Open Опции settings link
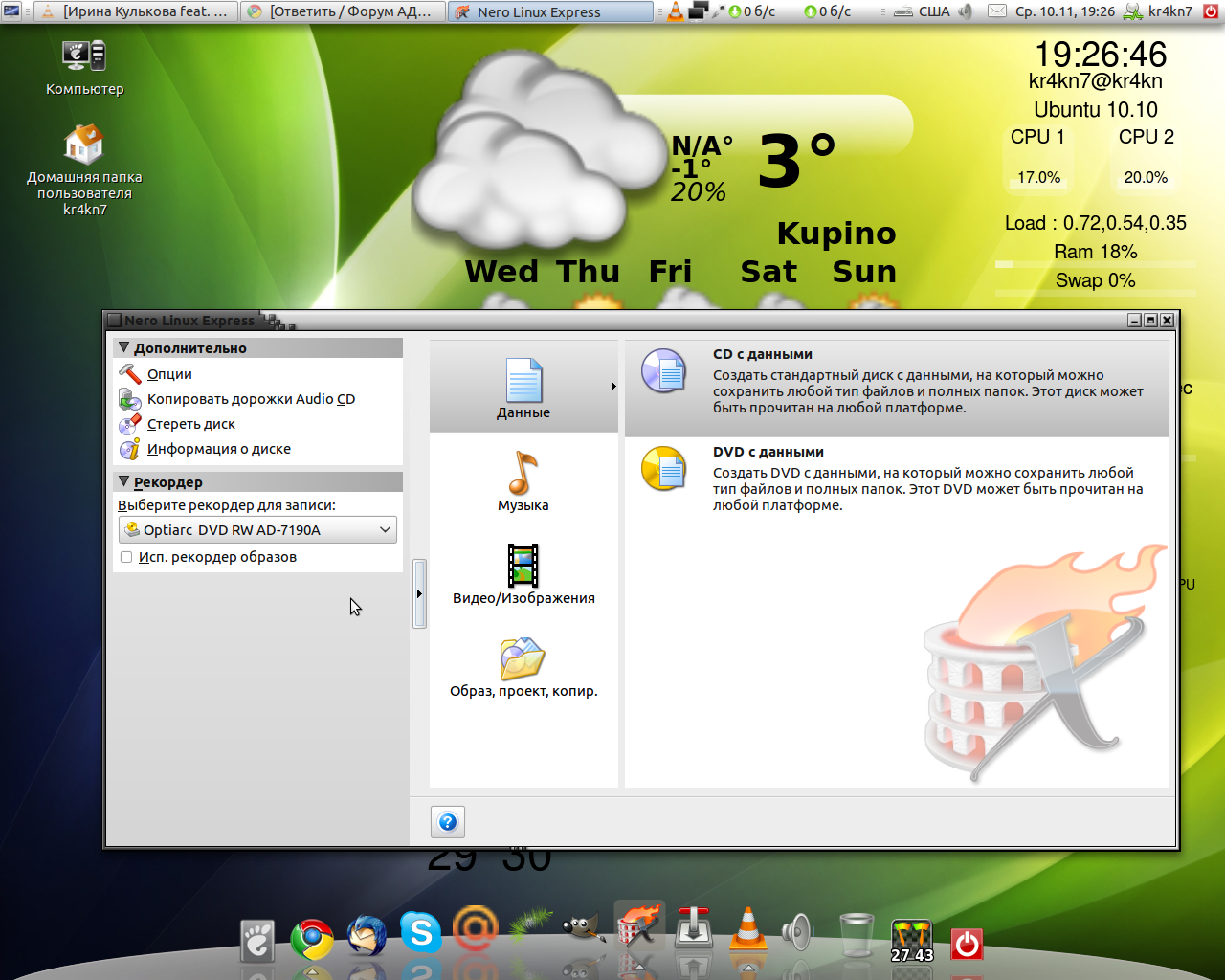 click(x=169, y=374)
